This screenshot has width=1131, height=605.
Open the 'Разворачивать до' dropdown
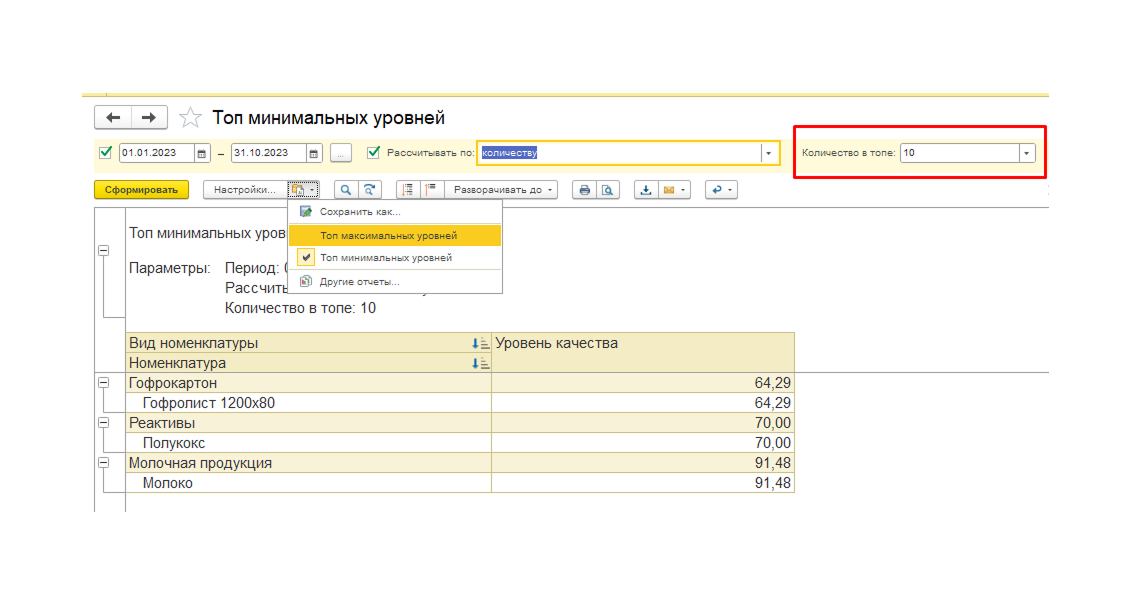501,190
